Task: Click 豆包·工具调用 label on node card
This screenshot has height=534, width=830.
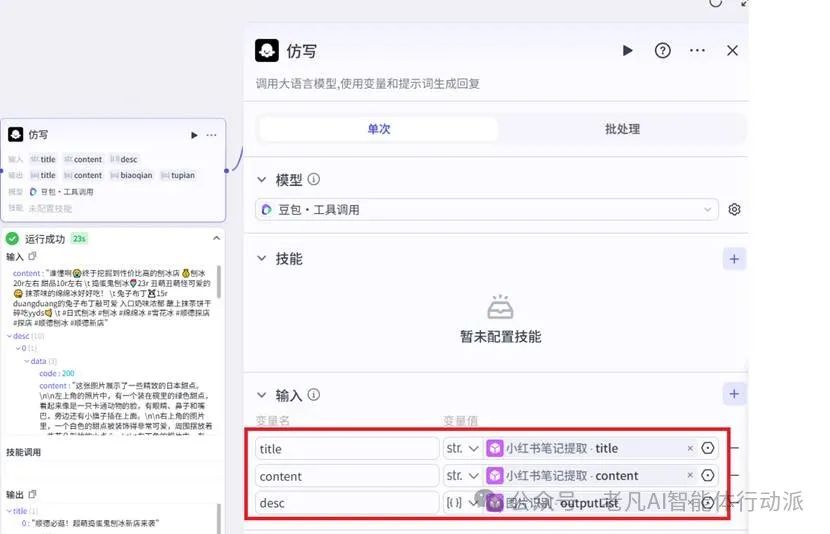Action: point(67,192)
